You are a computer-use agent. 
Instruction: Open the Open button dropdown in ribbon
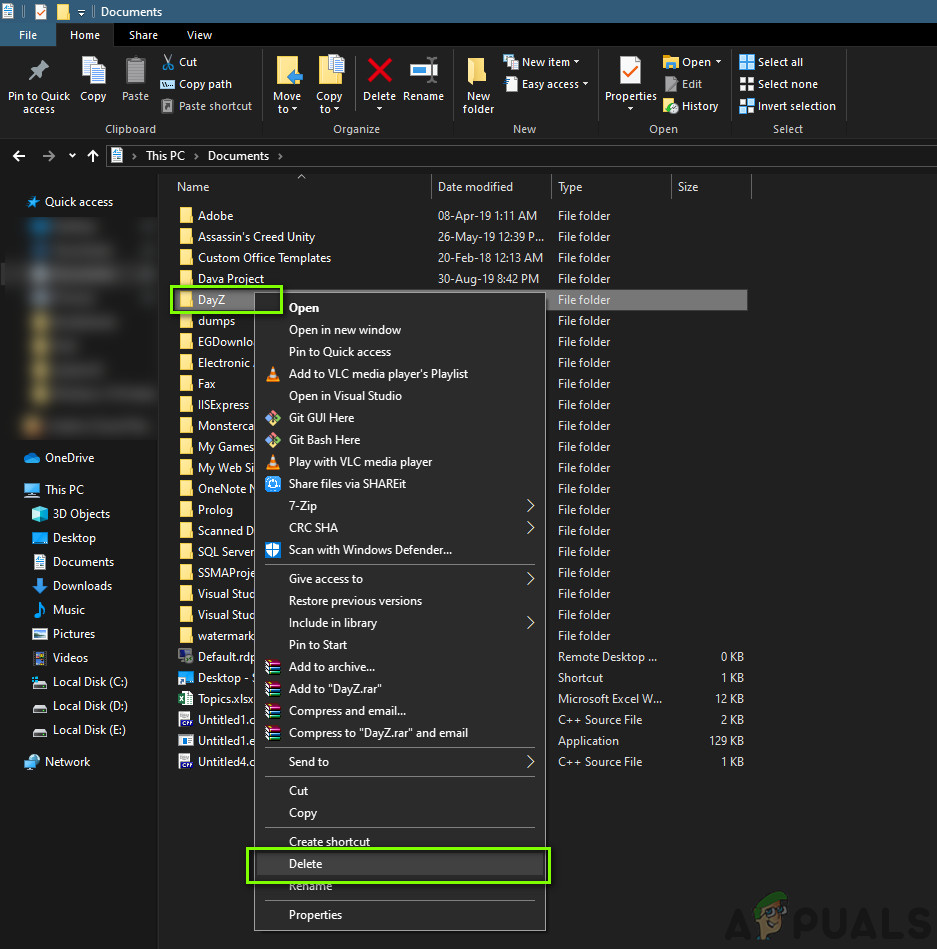[x=718, y=62]
